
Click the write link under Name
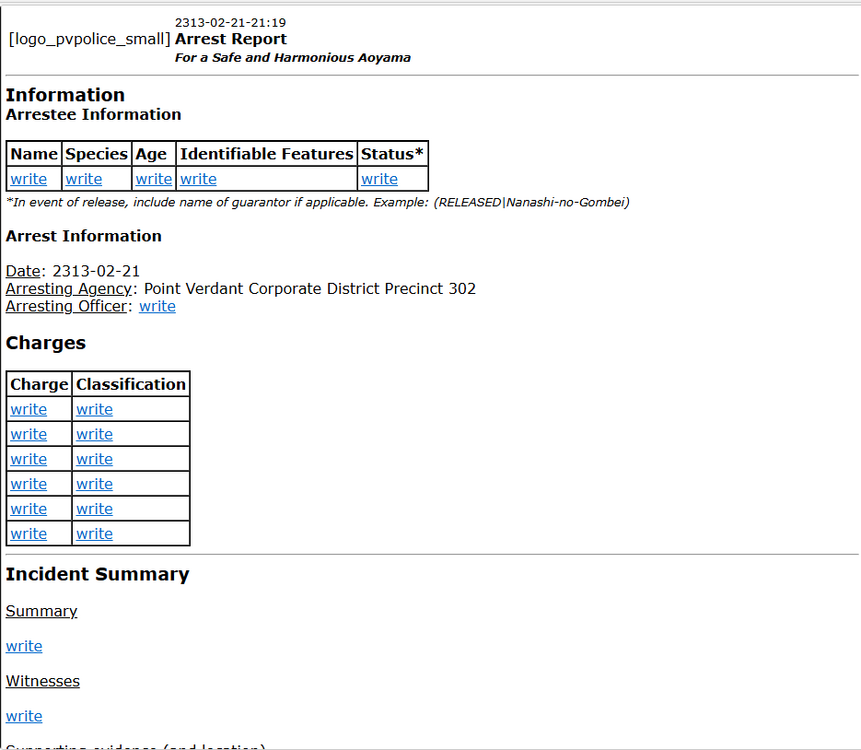pyautogui.click(x=28, y=179)
